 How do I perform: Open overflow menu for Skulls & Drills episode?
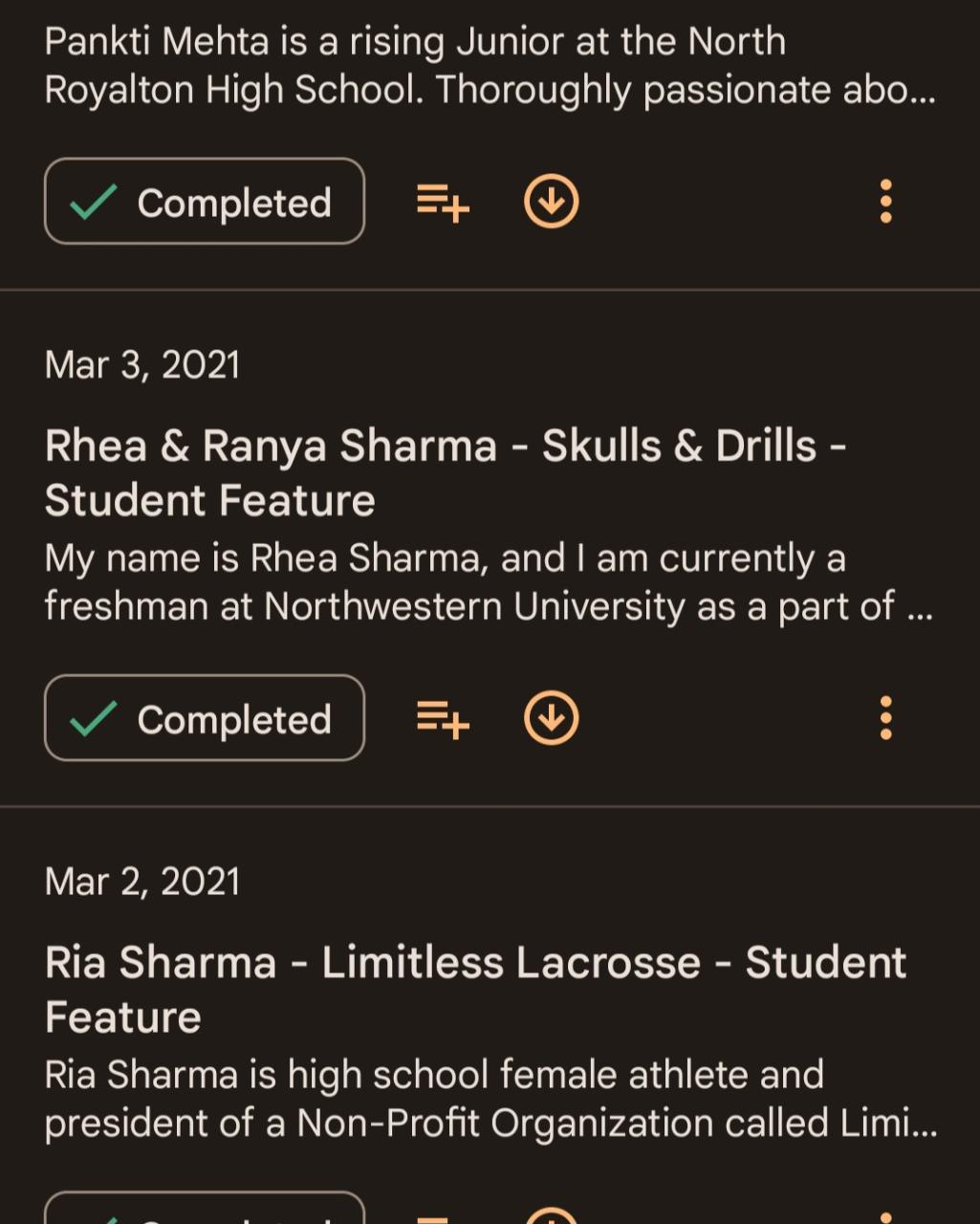point(885,718)
